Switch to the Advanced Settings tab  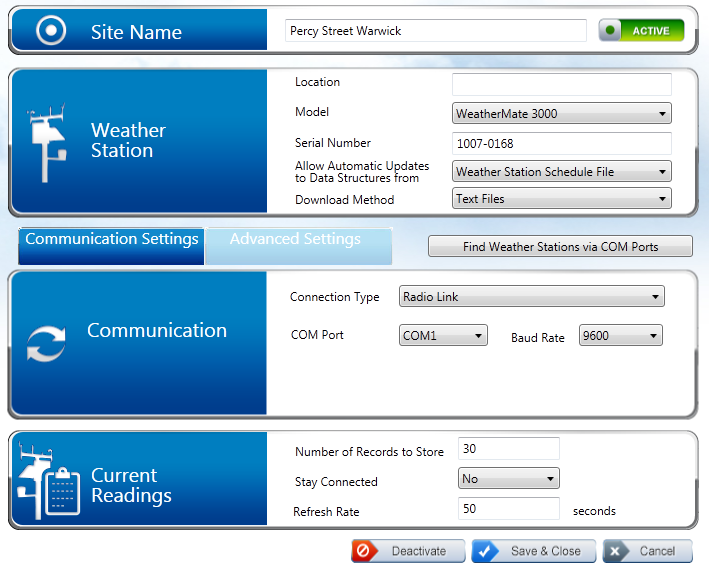pyautogui.click(x=296, y=240)
